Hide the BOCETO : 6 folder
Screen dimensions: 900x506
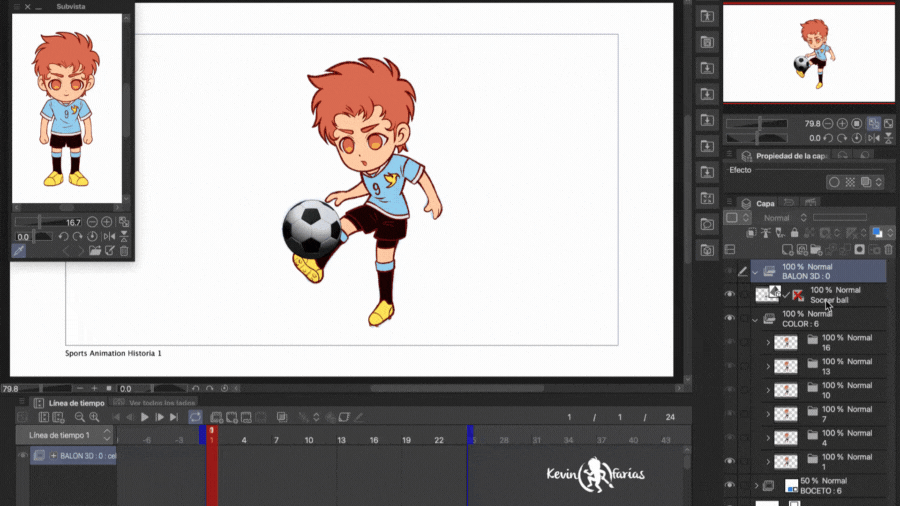[x=730, y=485]
